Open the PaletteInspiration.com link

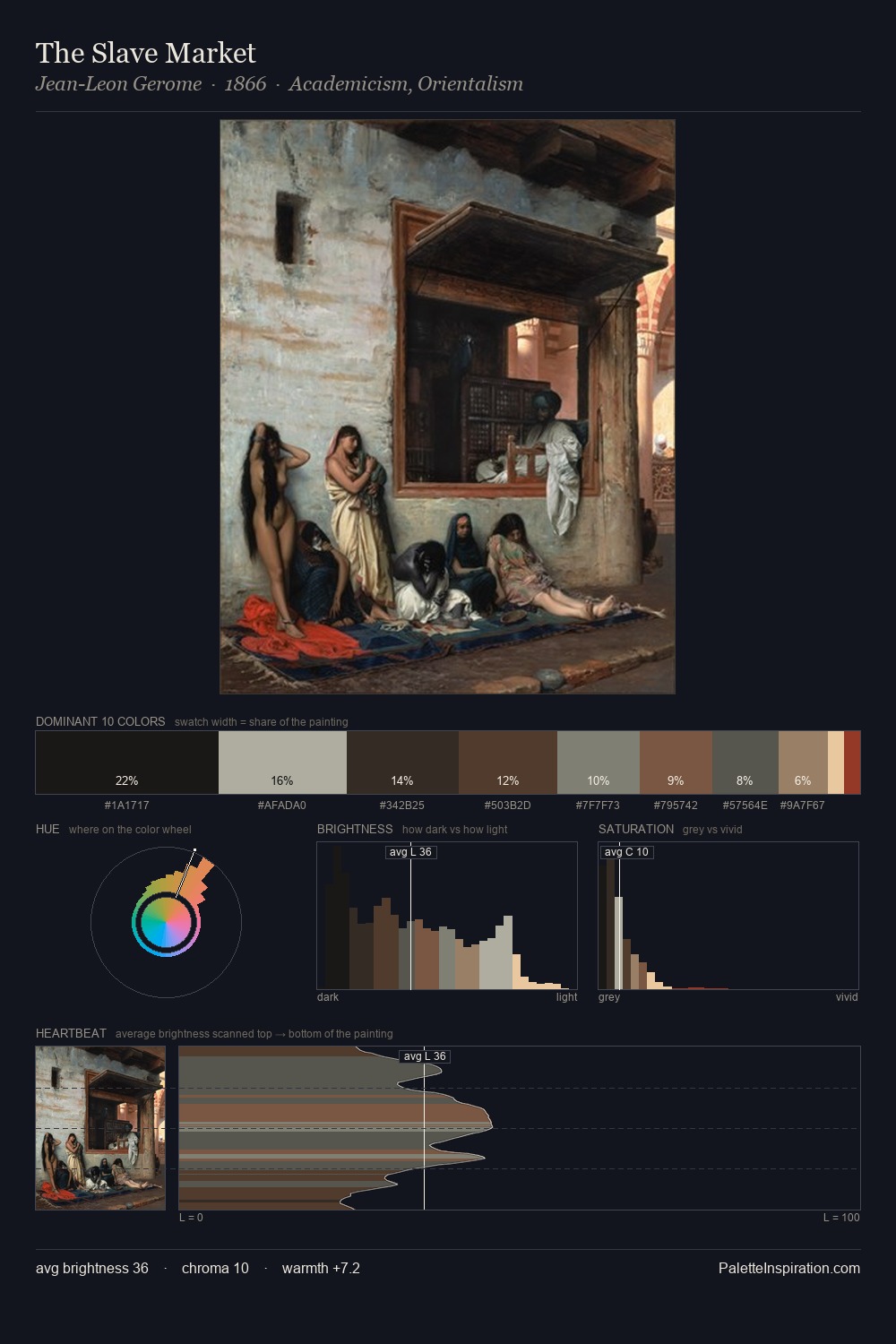pos(789,1269)
